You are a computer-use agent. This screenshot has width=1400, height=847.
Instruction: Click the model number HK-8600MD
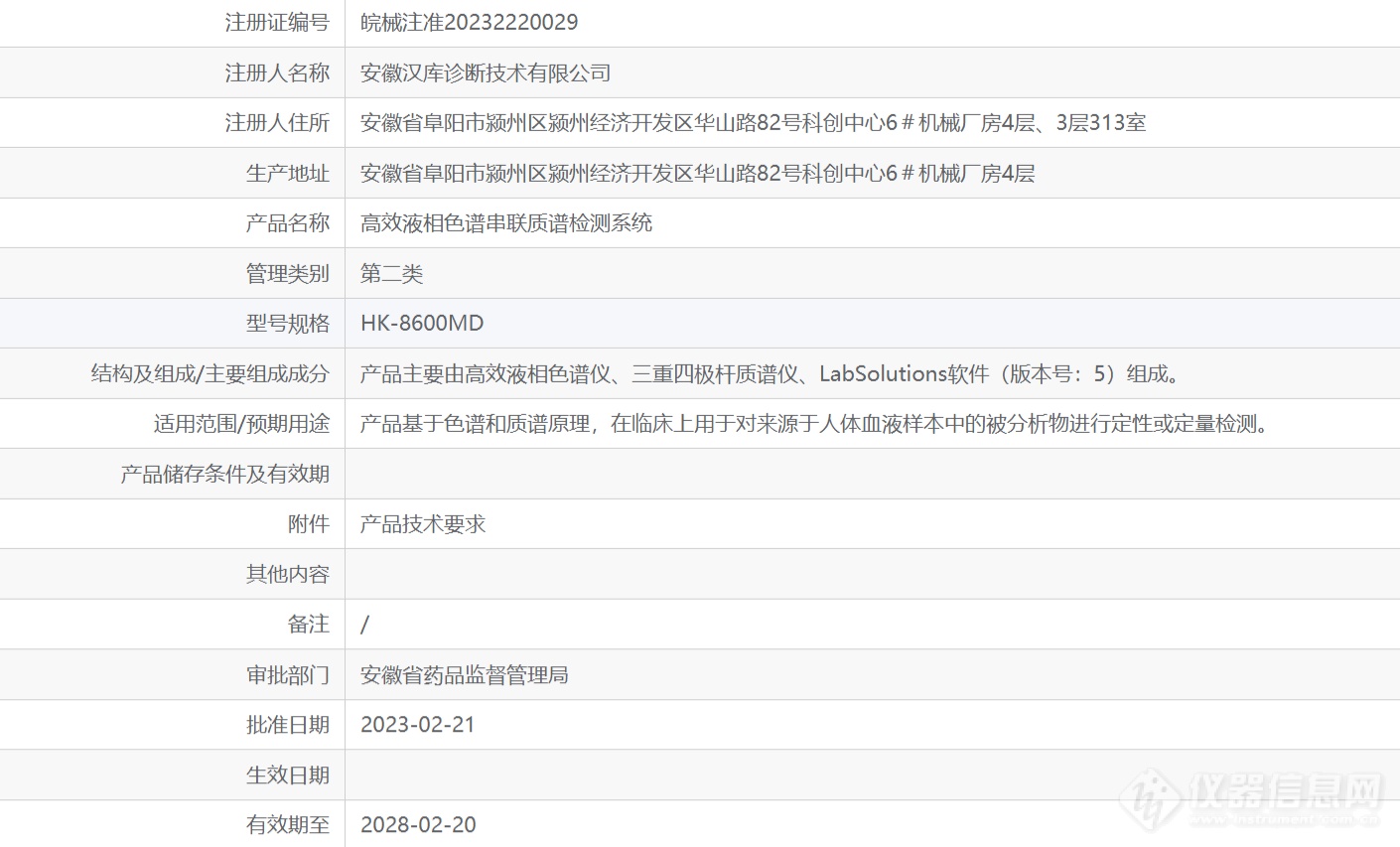(x=422, y=323)
